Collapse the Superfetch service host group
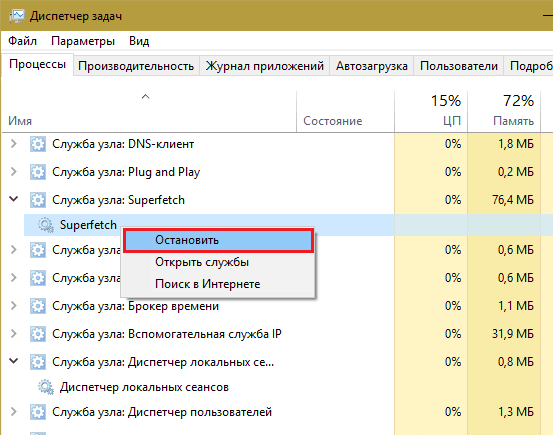The image size is (553, 435). pos(13,199)
